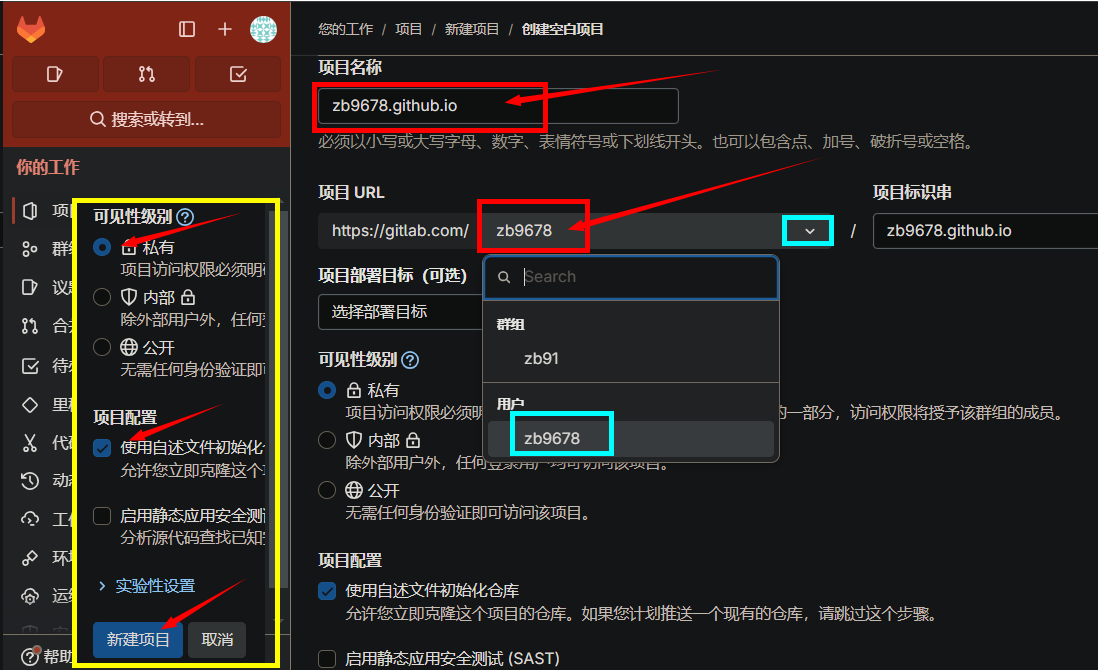Choose group zb91 in namespace list
This screenshot has width=1098, height=670.
coord(631,358)
